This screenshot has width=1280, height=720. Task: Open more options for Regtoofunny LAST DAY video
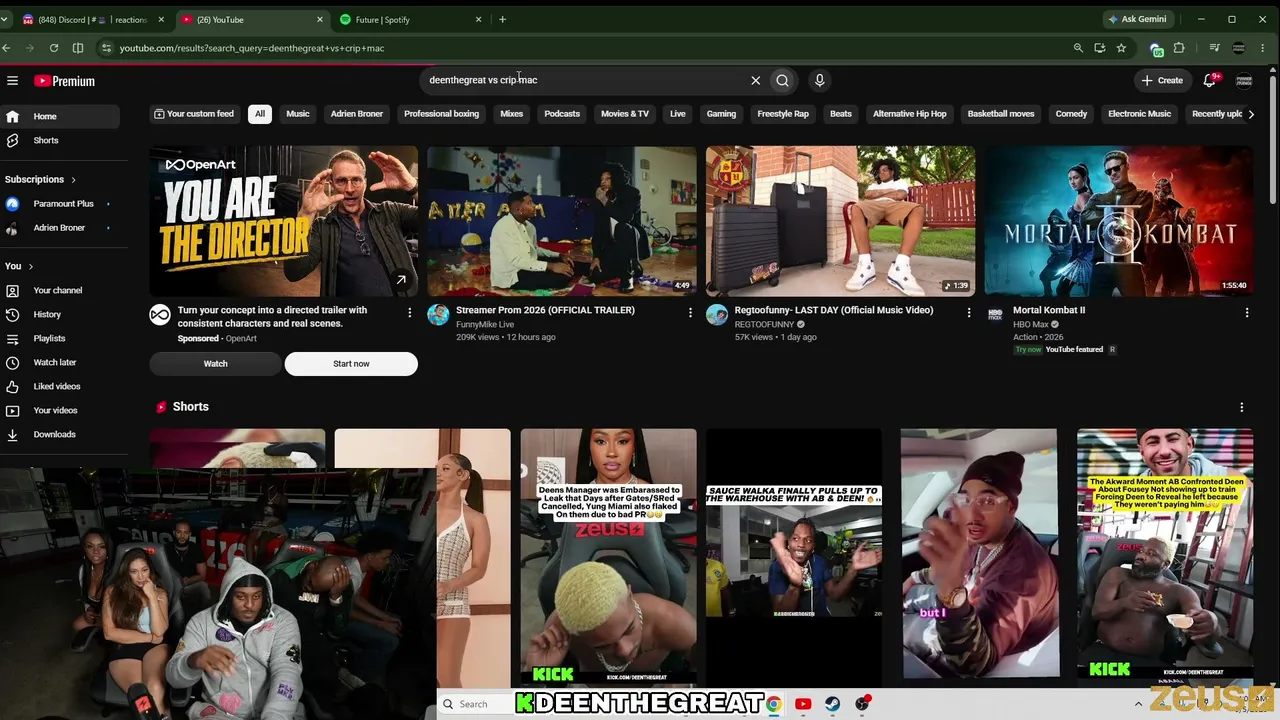pyautogui.click(x=968, y=313)
